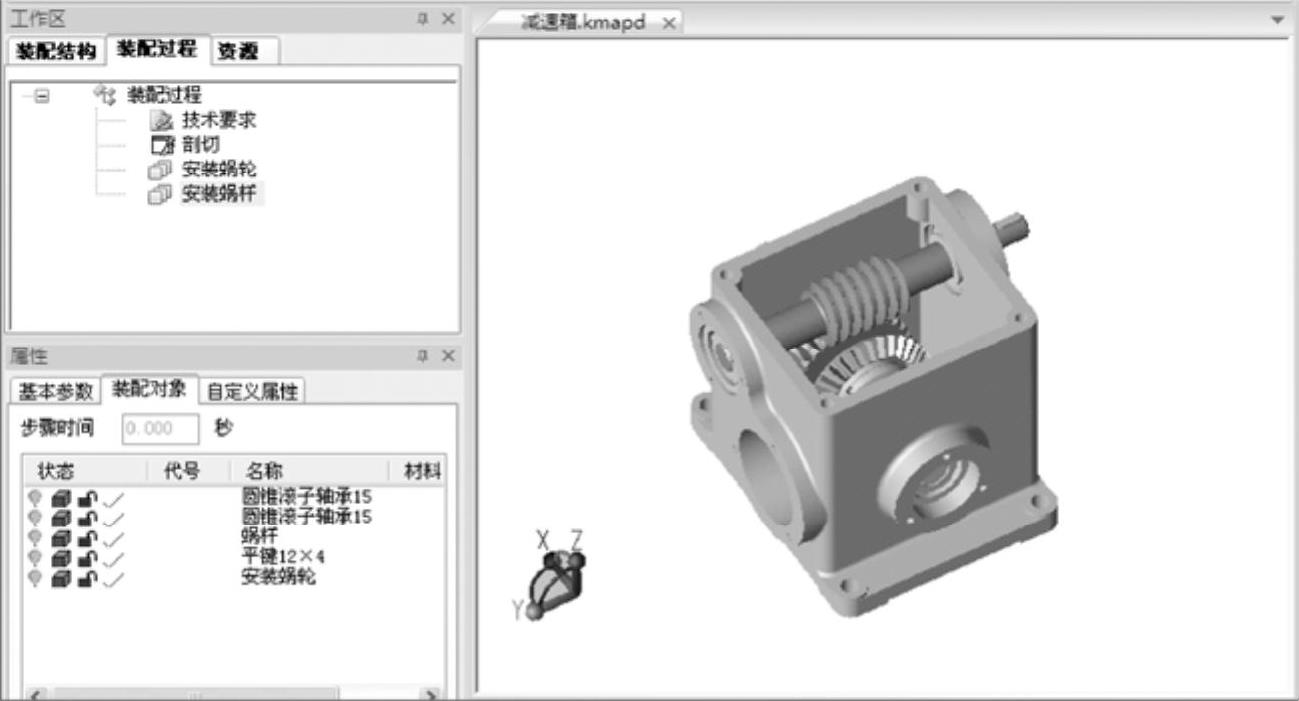Select 剖切 in the process tree
The image size is (1299, 701).
coord(200,145)
